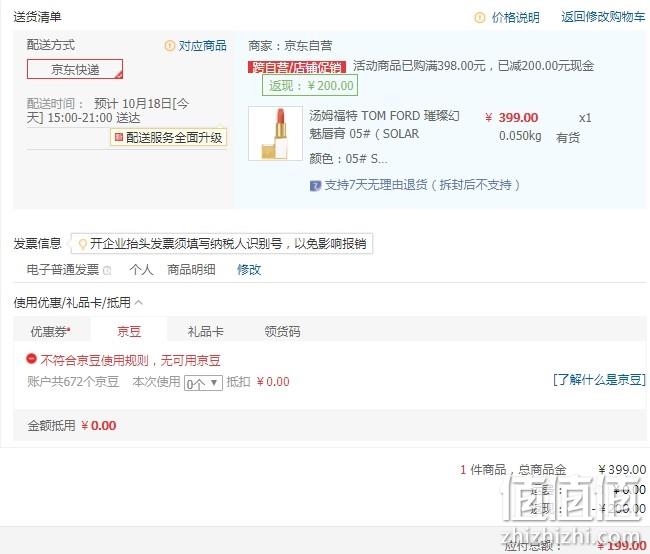
Task: Open the 支持7天无理由退货 link
Action: click(x=422, y=185)
